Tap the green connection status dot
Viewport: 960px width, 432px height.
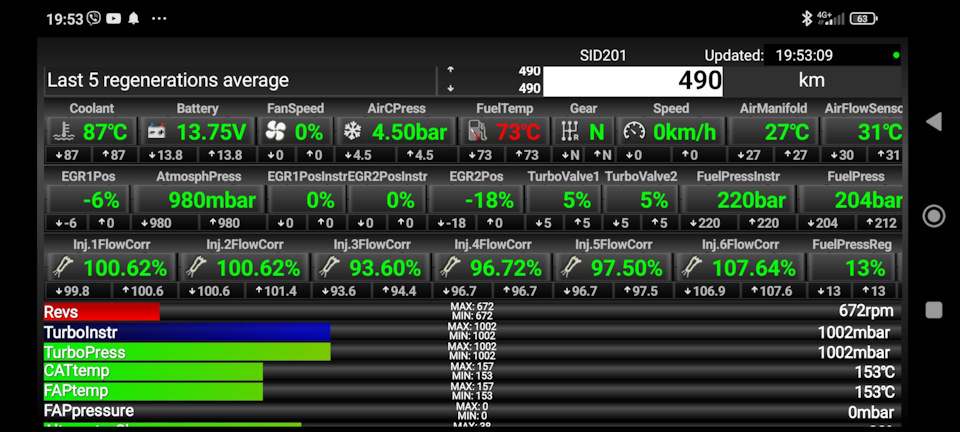click(x=896, y=55)
